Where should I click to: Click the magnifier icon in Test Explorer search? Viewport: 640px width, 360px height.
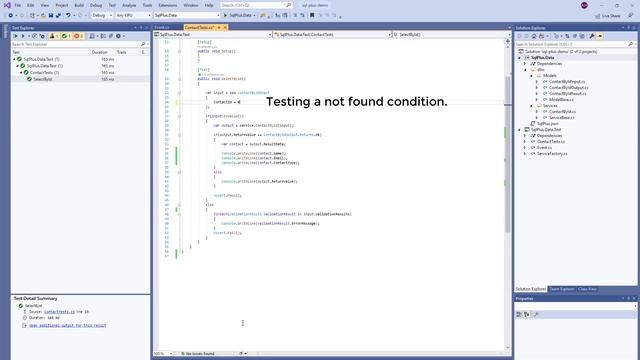pyautogui.click(x=143, y=44)
